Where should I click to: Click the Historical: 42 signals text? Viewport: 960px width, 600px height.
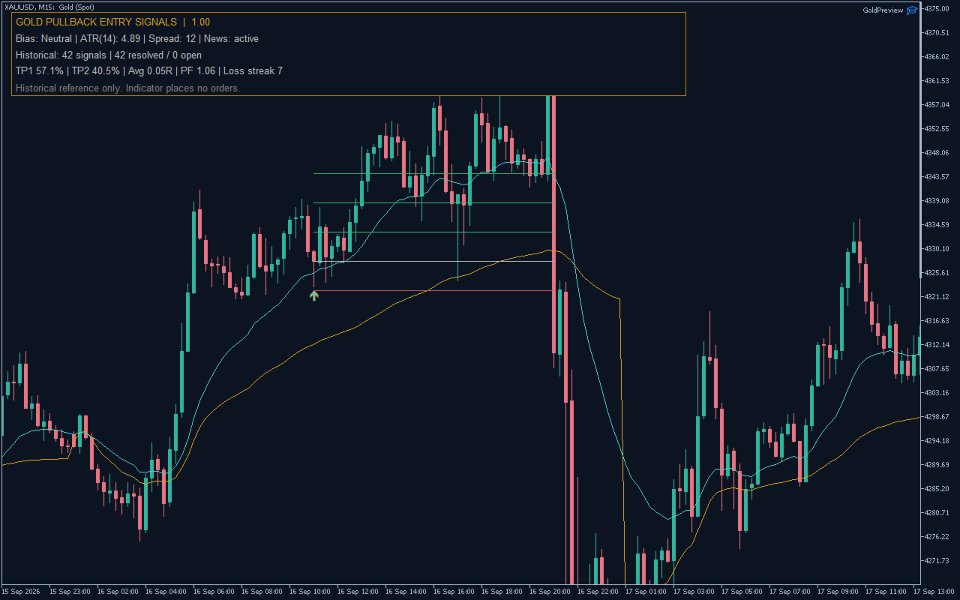click(x=61, y=55)
